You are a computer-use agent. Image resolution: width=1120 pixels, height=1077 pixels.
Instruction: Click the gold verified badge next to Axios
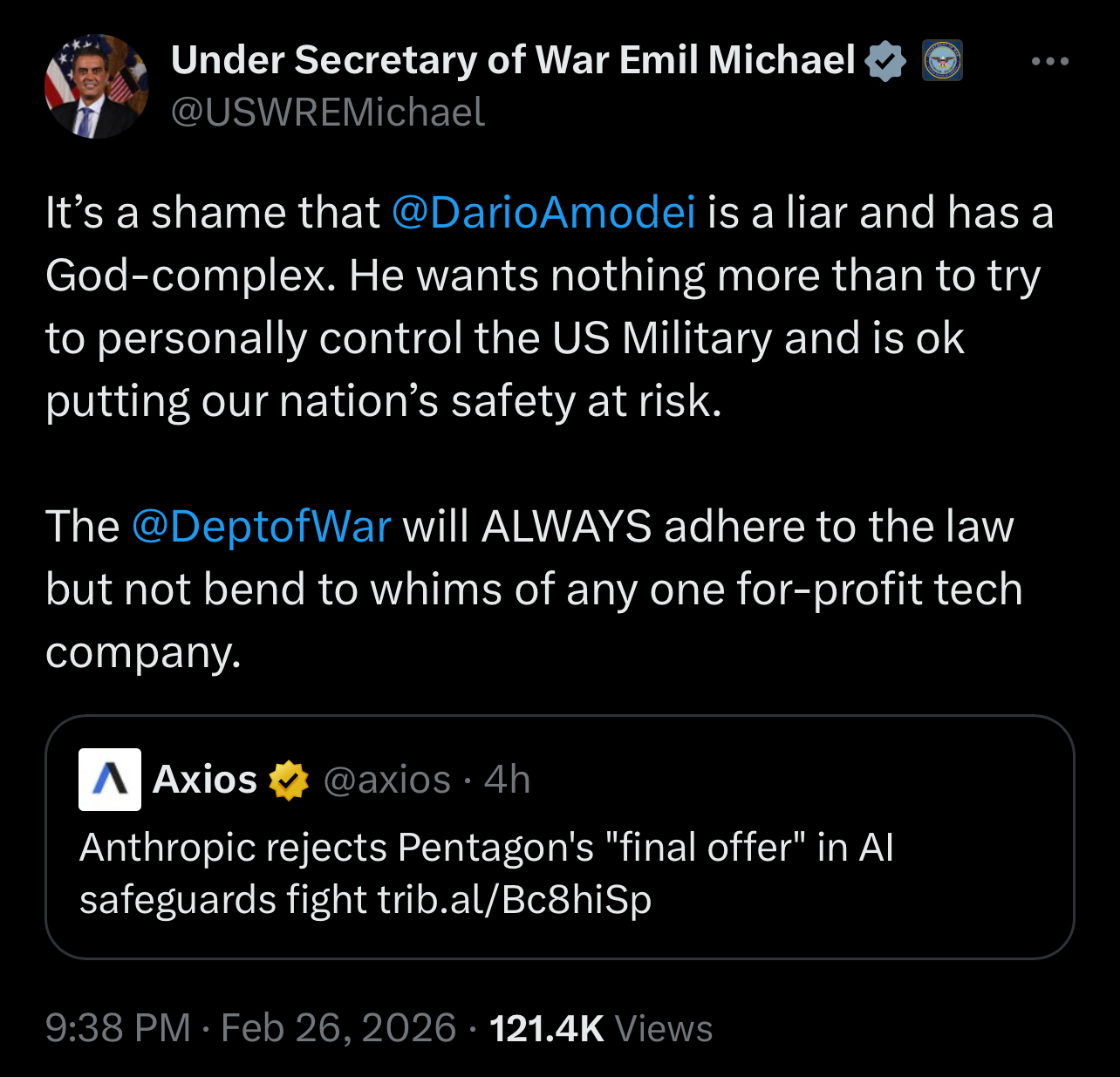[289, 780]
